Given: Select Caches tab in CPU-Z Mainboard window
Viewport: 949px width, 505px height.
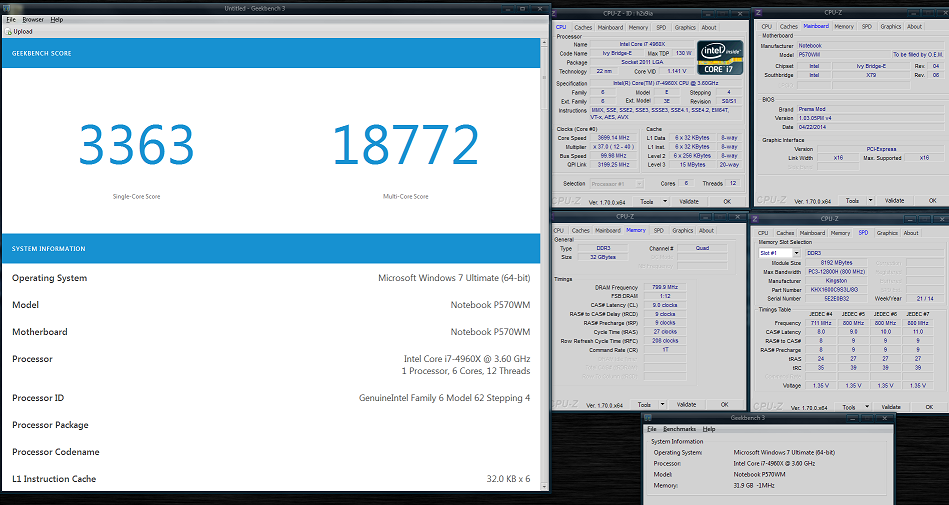Looking at the screenshot, I should [789, 27].
